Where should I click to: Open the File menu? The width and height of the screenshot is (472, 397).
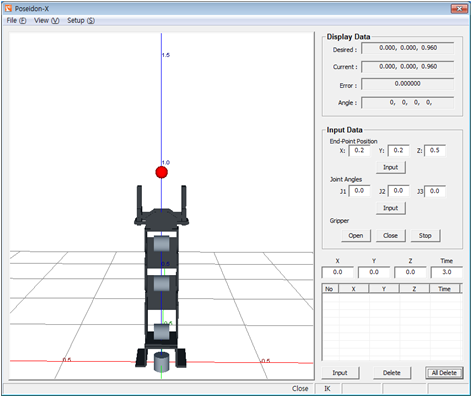16,21
